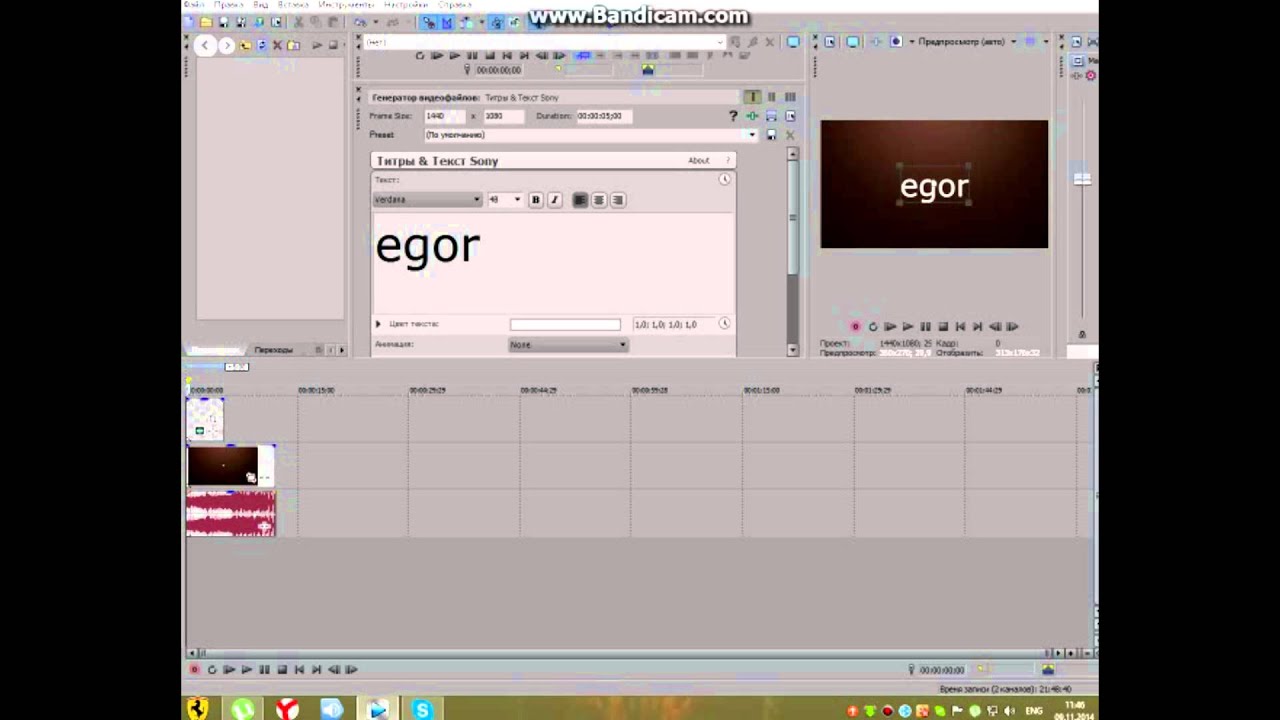Expand the text color section

378,324
